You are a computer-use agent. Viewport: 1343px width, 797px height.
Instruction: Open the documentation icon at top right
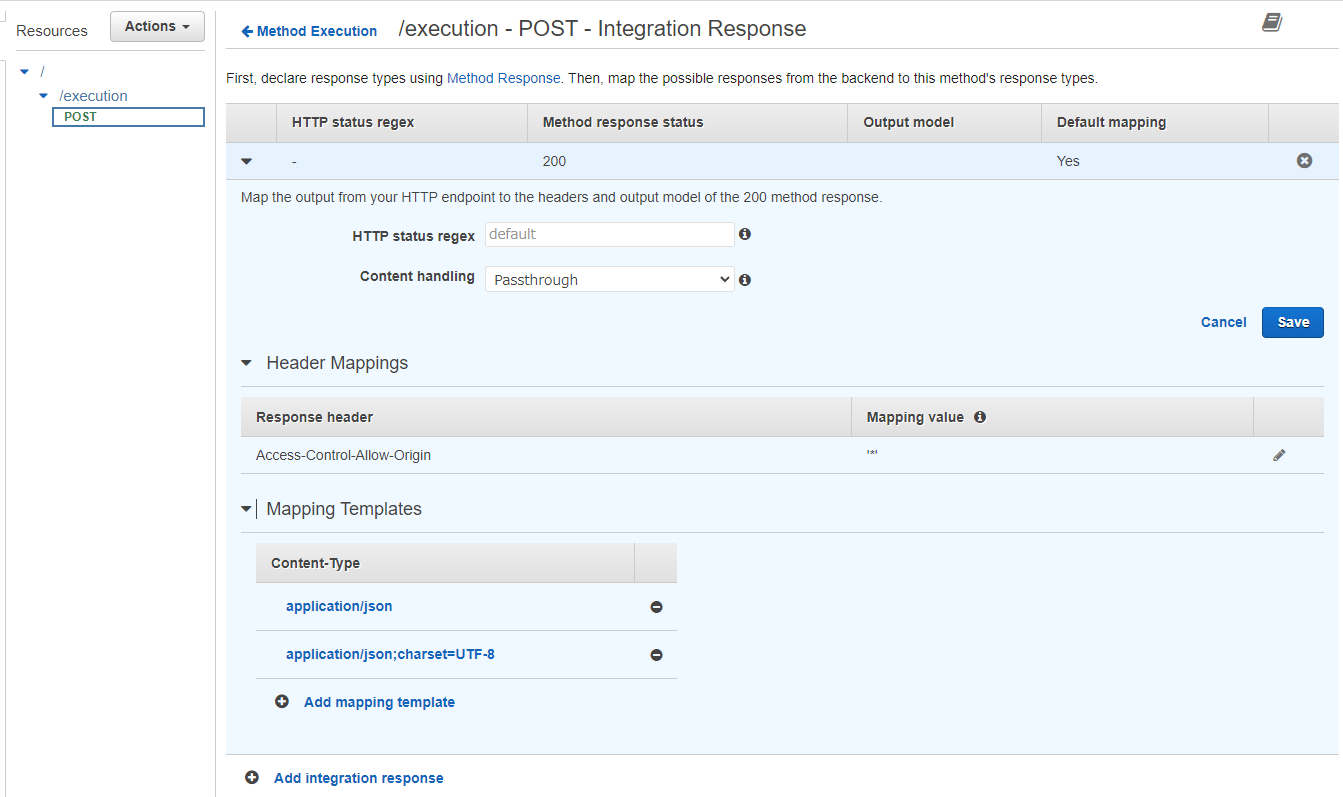[x=1272, y=21]
